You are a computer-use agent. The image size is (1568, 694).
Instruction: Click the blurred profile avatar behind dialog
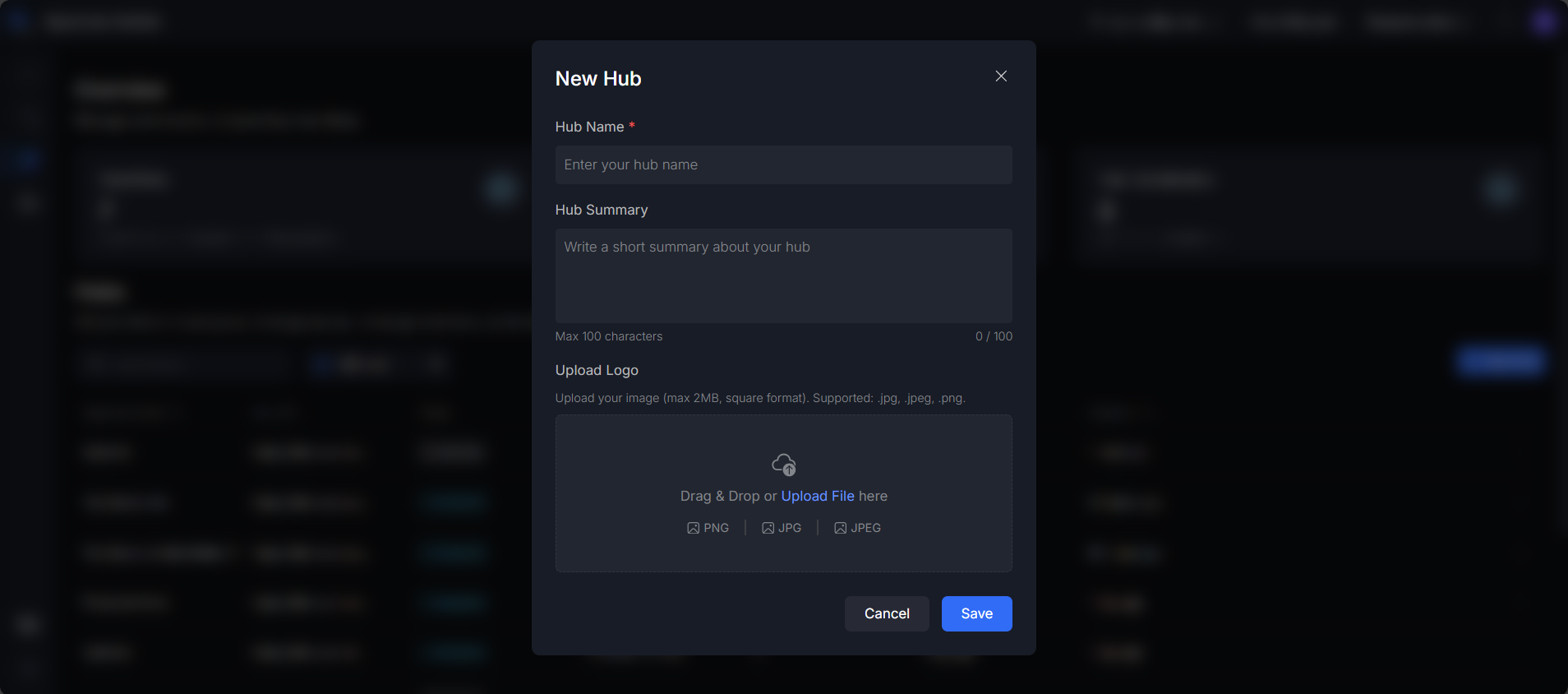point(1543,22)
